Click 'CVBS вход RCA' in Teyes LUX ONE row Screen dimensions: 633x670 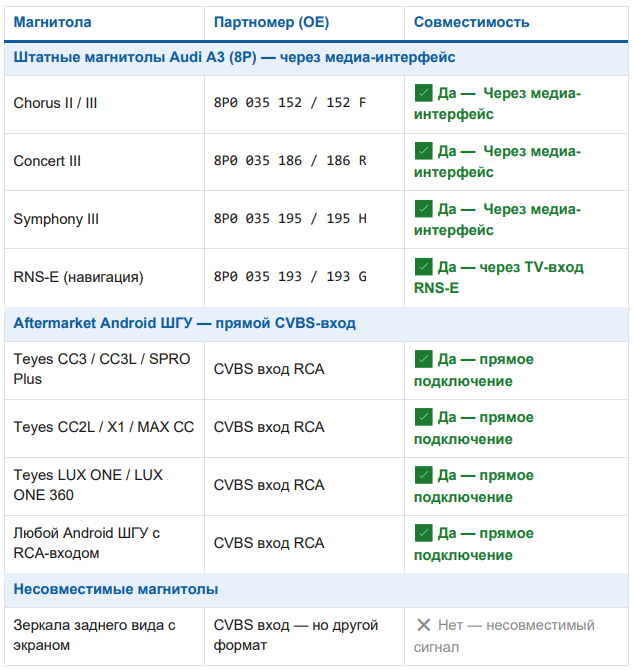click(269, 485)
